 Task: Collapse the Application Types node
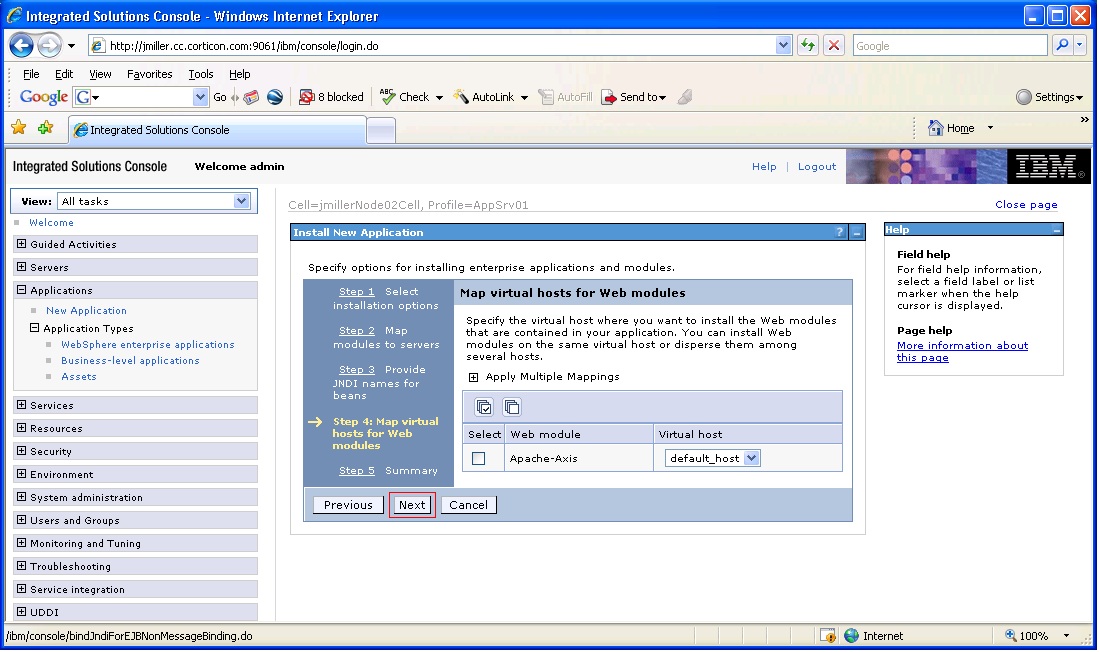[34, 327]
